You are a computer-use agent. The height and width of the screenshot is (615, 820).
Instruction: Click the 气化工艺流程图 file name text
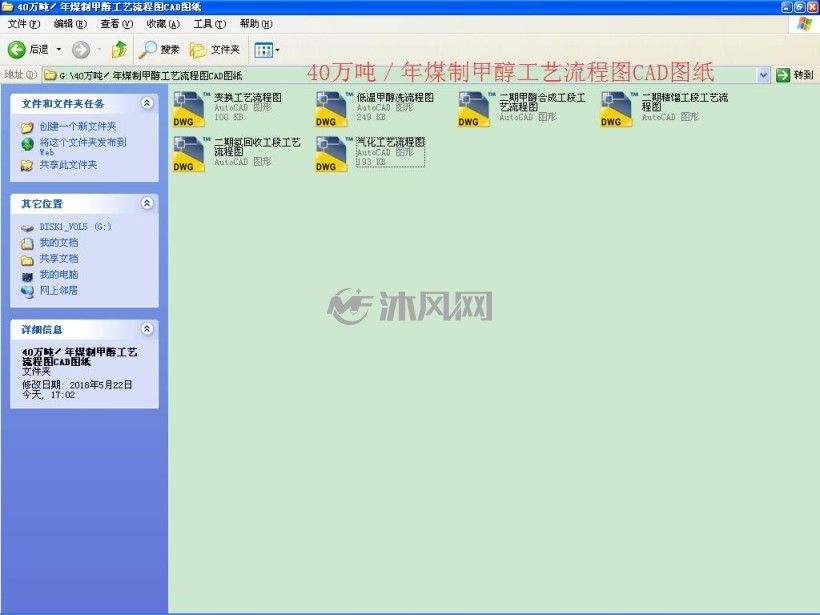pos(391,142)
